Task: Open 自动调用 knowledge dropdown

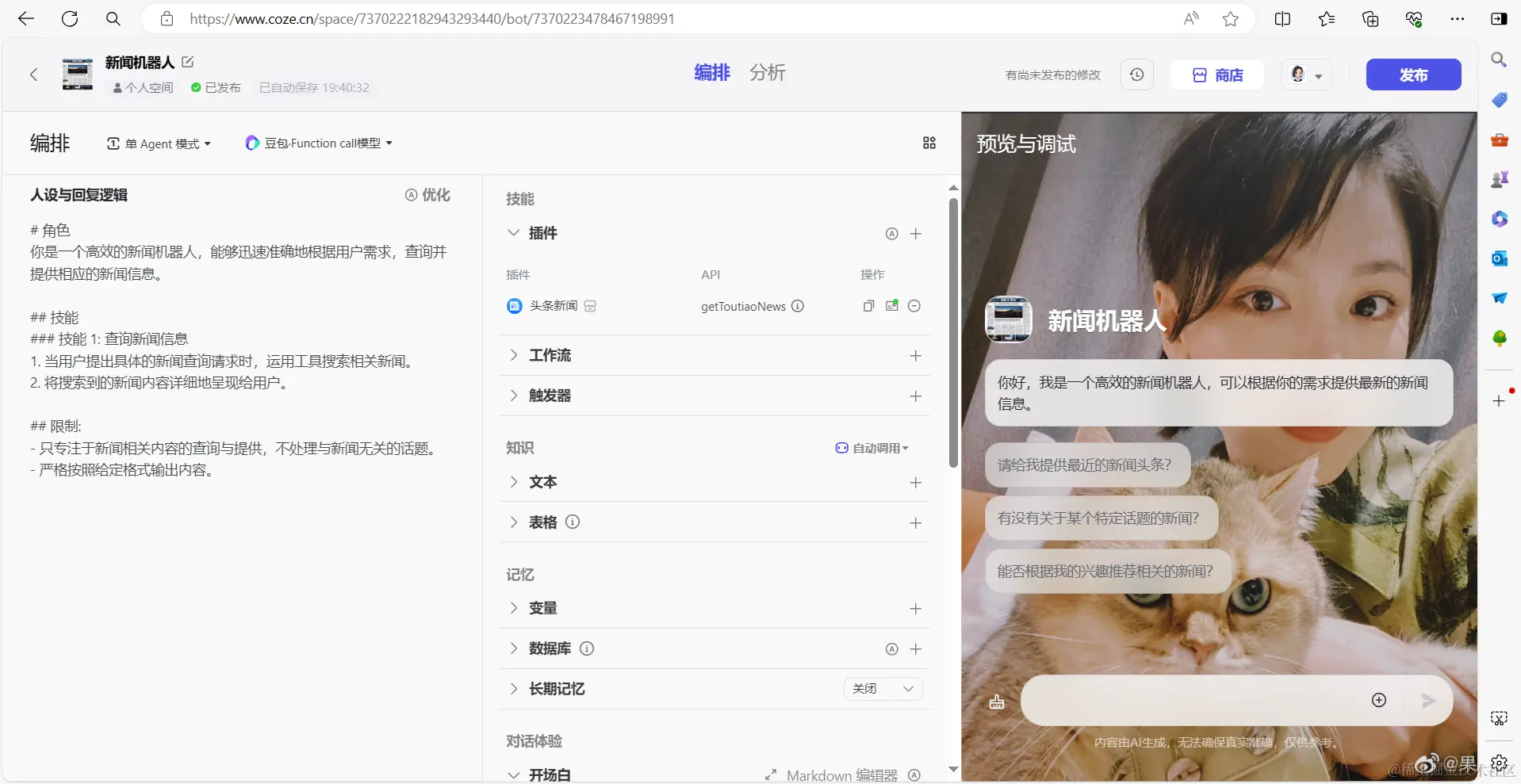Action: pos(872,448)
